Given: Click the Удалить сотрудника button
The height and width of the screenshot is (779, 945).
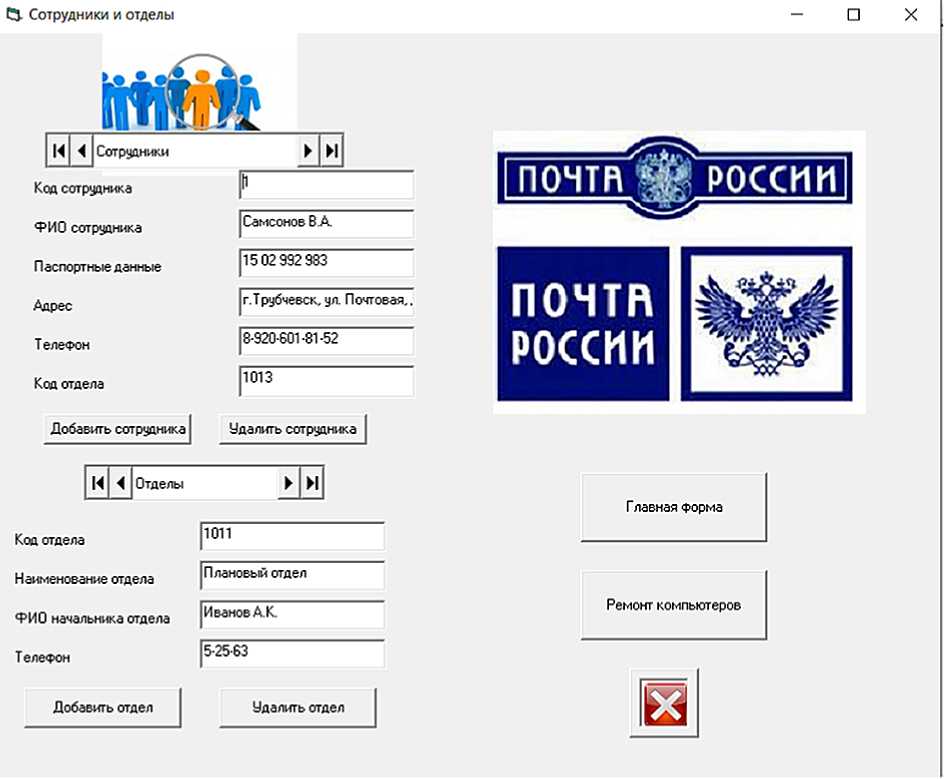Looking at the screenshot, I should click(293, 429).
